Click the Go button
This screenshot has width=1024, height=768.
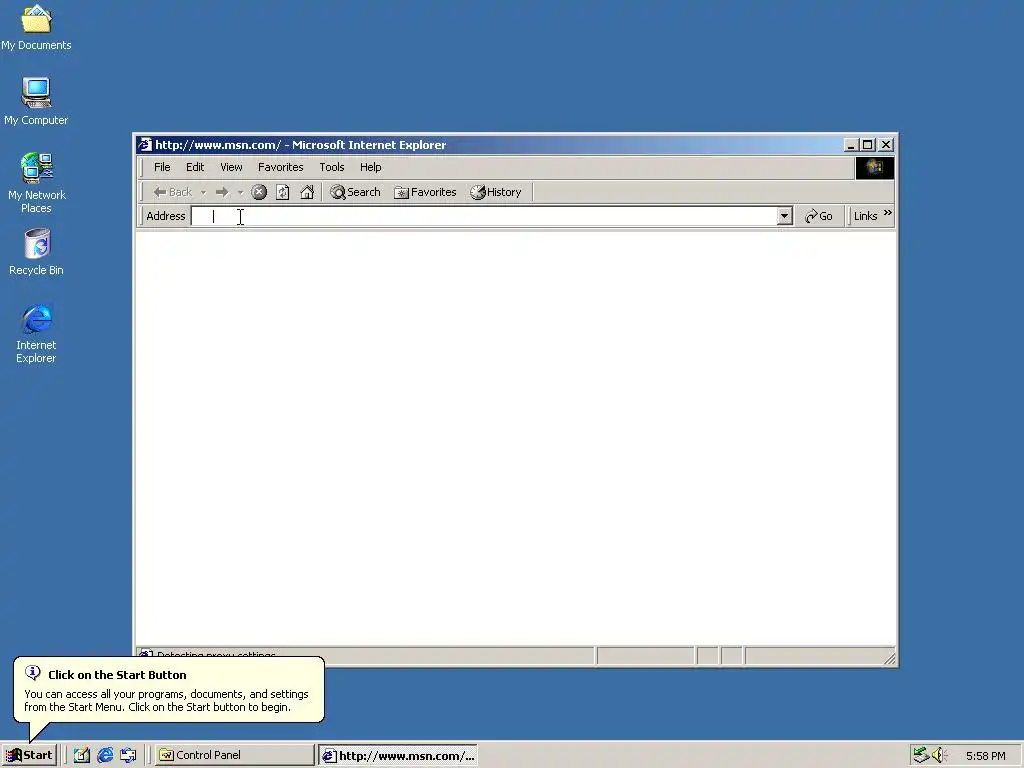pos(819,216)
